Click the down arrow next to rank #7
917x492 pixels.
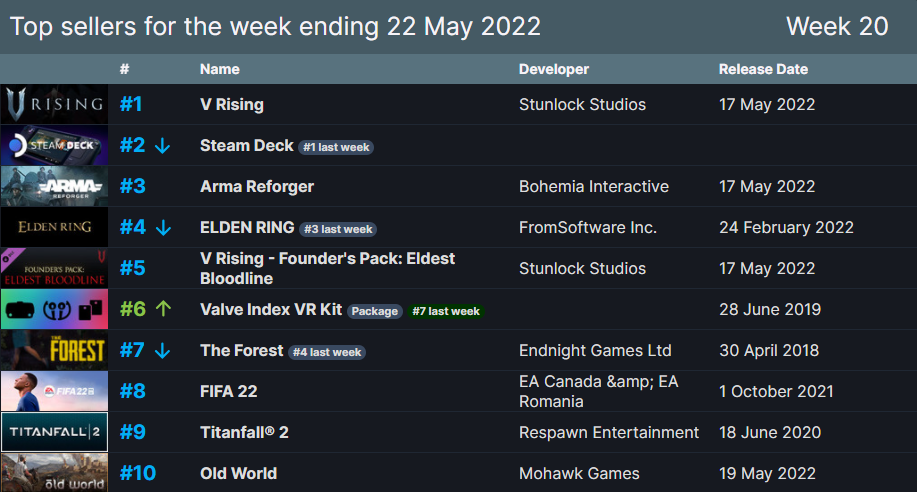click(x=163, y=350)
